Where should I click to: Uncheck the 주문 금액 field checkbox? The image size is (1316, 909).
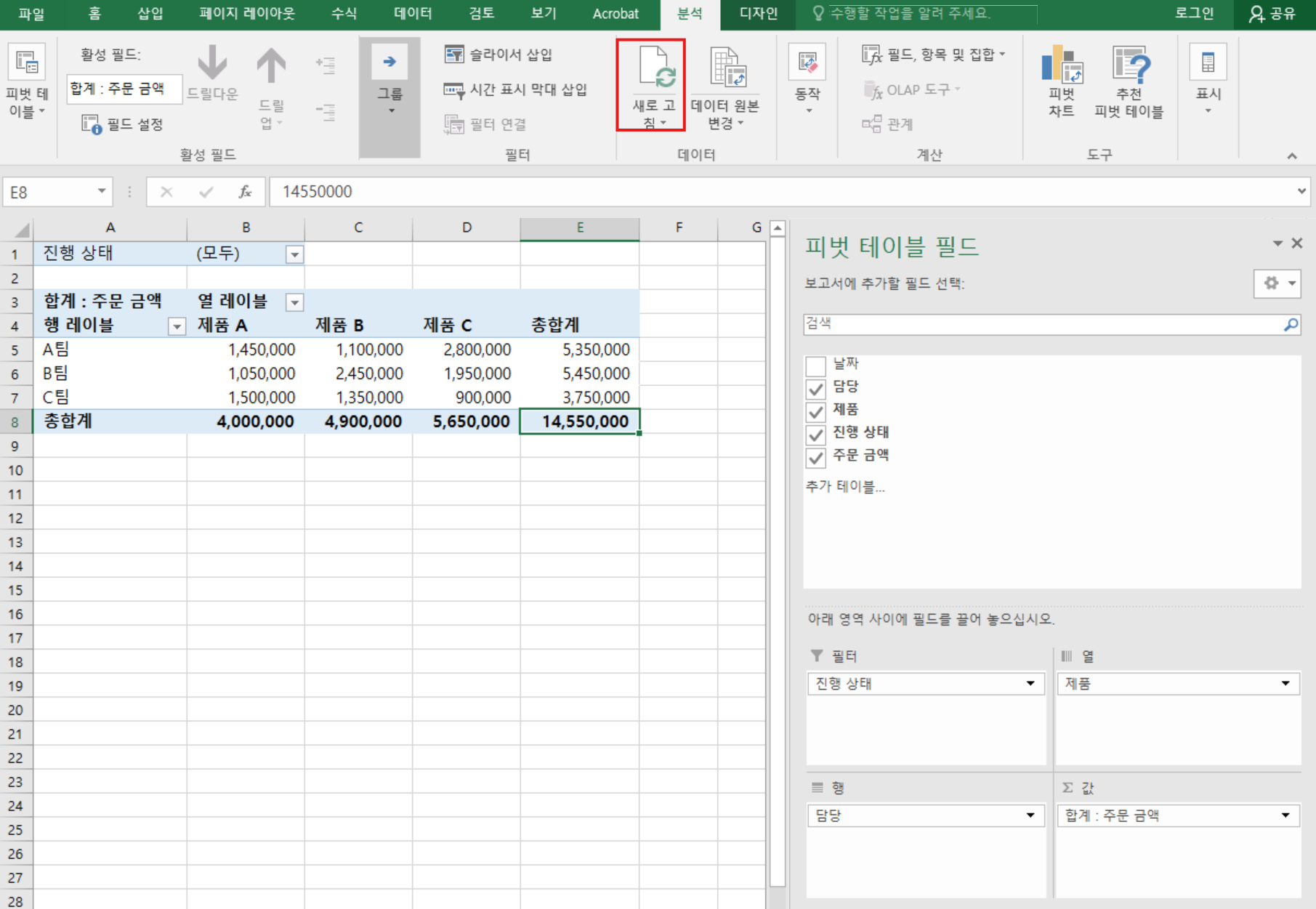click(x=815, y=458)
